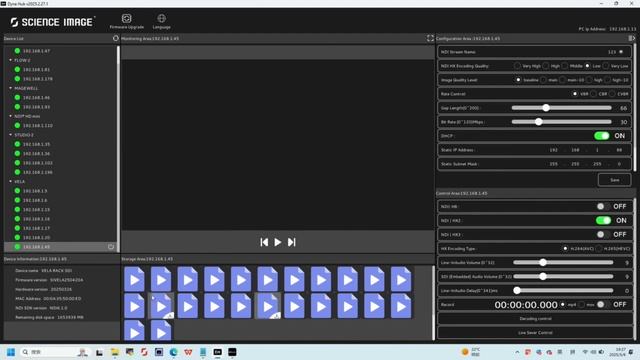The width and height of the screenshot is (640, 360).
Task: Click green status icon of 192.168.1.110
Action: coord(17,125)
